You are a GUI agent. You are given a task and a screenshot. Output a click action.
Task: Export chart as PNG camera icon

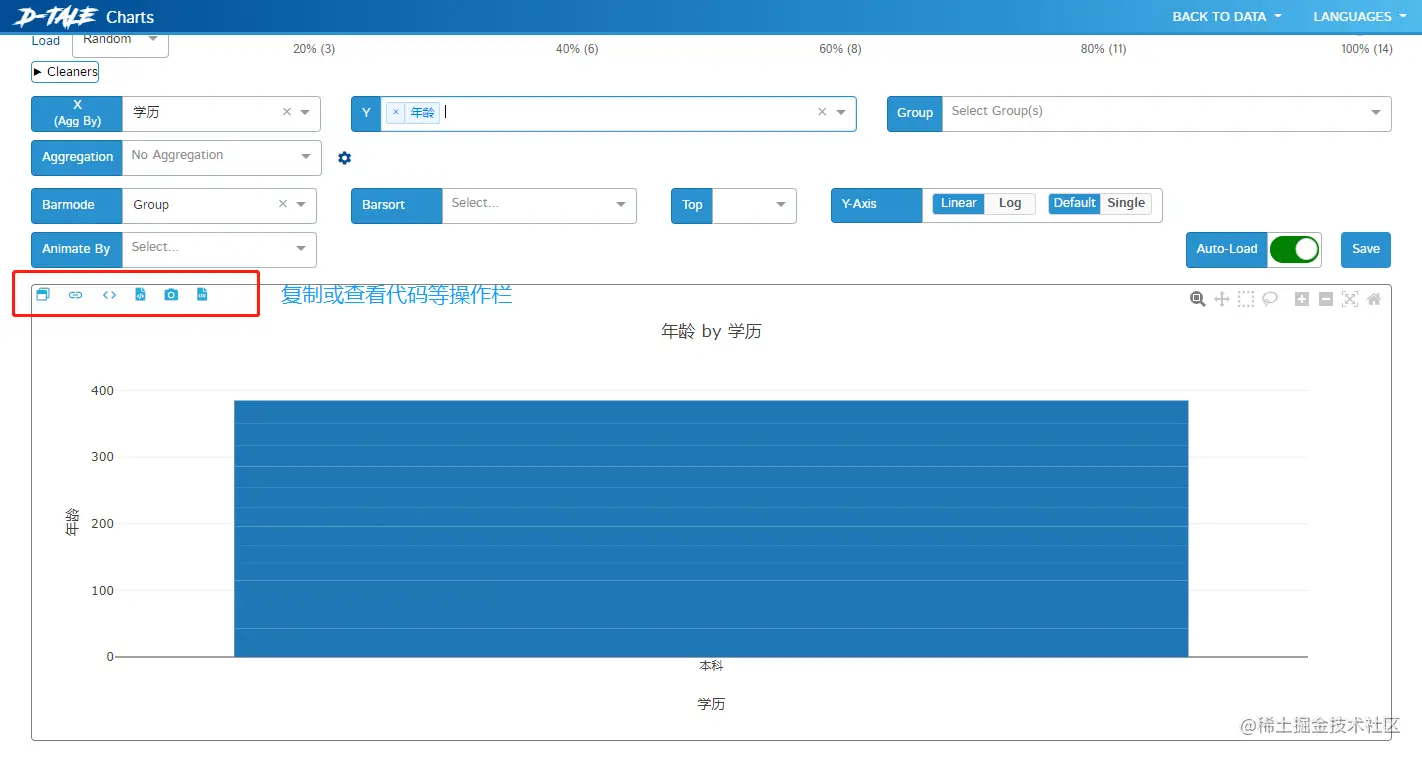(x=171, y=295)
